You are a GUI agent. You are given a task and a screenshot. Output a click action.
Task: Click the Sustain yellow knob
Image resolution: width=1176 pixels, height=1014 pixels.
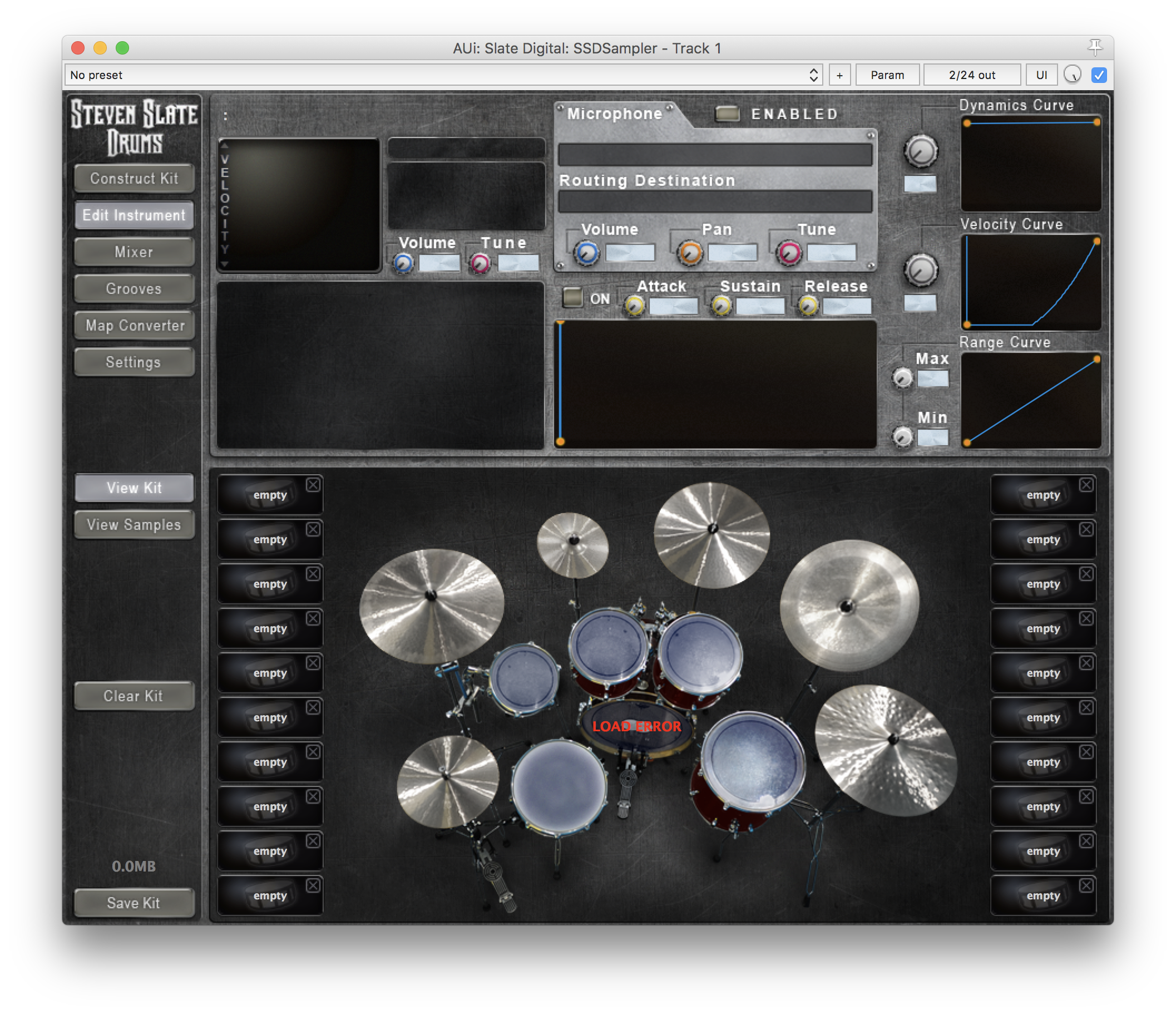pos(721,307)
